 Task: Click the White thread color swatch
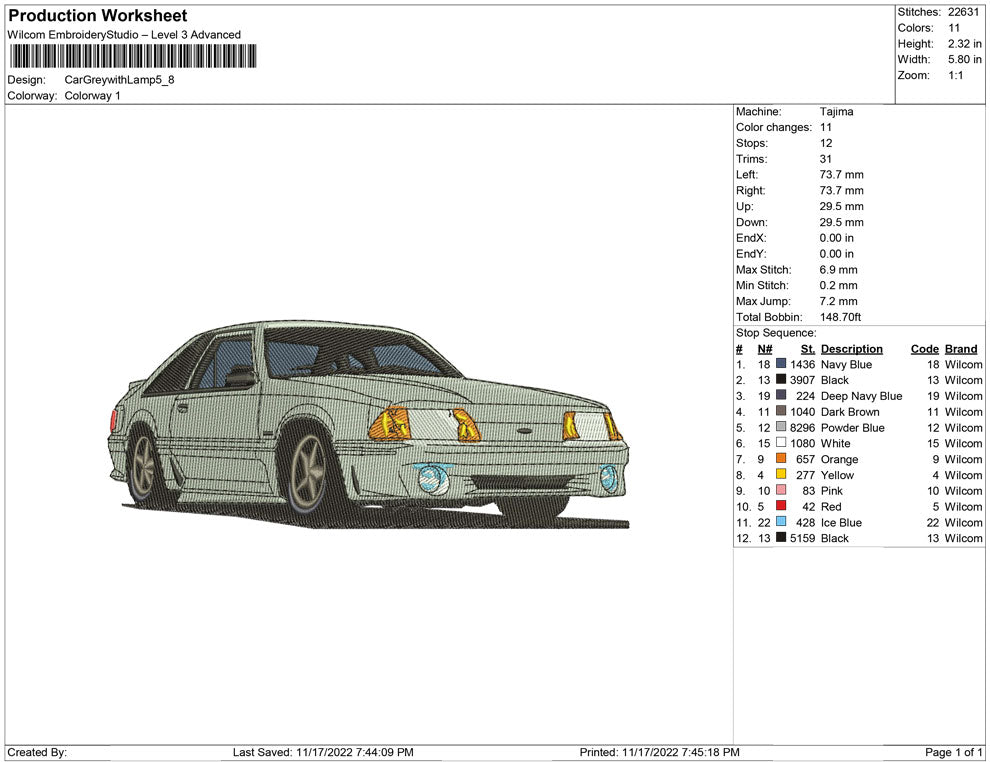click(781, 443)
